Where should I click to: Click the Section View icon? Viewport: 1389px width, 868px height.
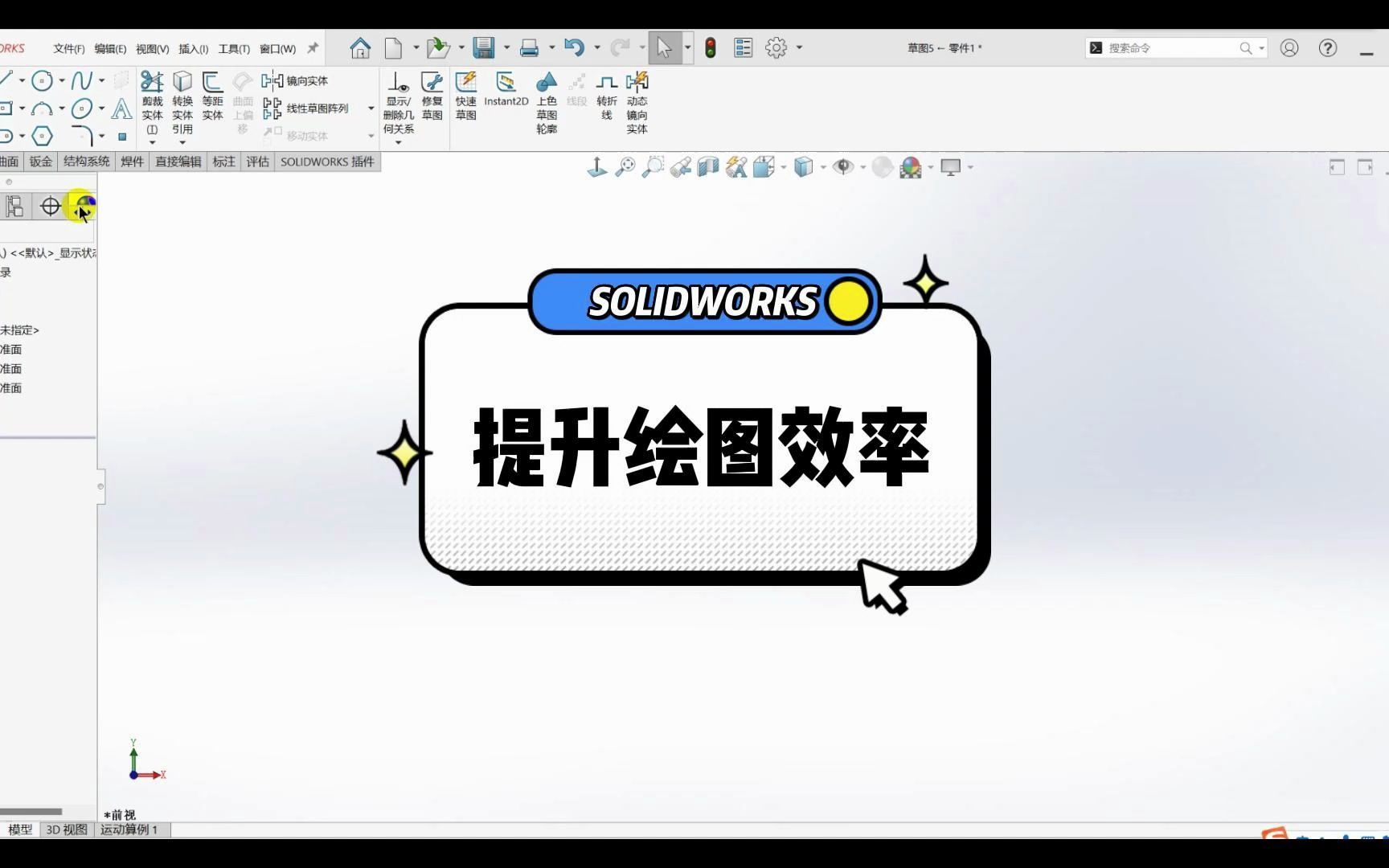[708, 167]
